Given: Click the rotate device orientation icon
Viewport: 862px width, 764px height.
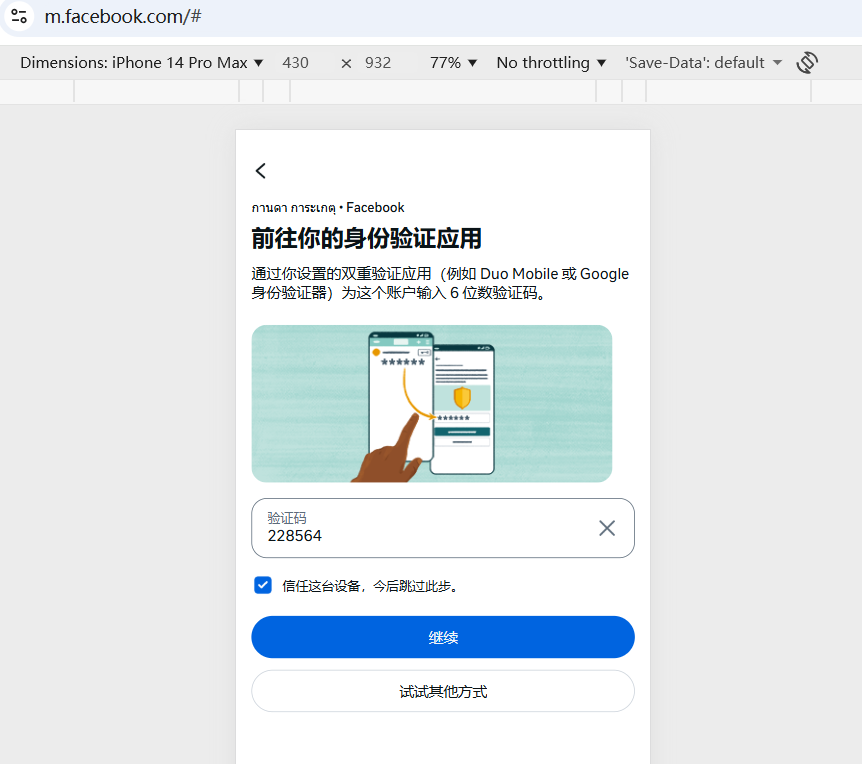Looking at the screenshot, I should point(807,63).
